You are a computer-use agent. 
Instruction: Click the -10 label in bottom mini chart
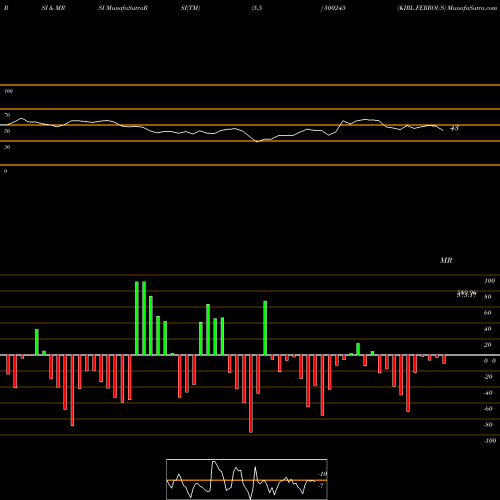[322, 474]
